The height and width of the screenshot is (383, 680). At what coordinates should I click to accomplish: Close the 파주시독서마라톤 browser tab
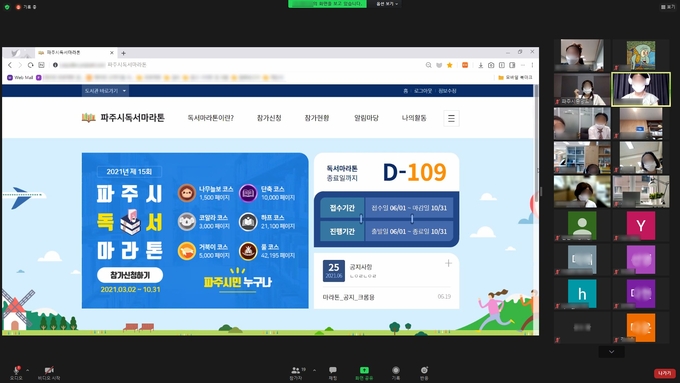point(111,52)
